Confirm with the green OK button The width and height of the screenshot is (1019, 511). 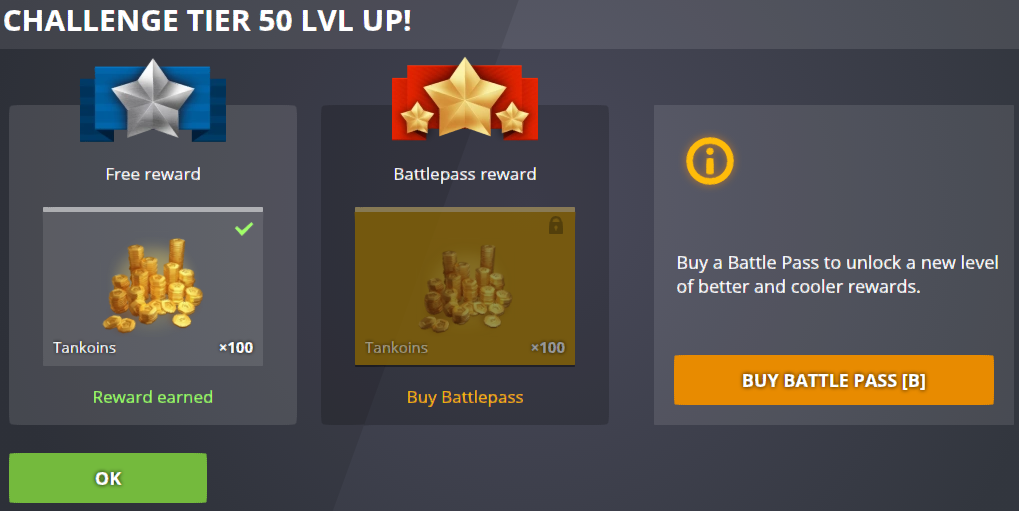click(108, 478)
